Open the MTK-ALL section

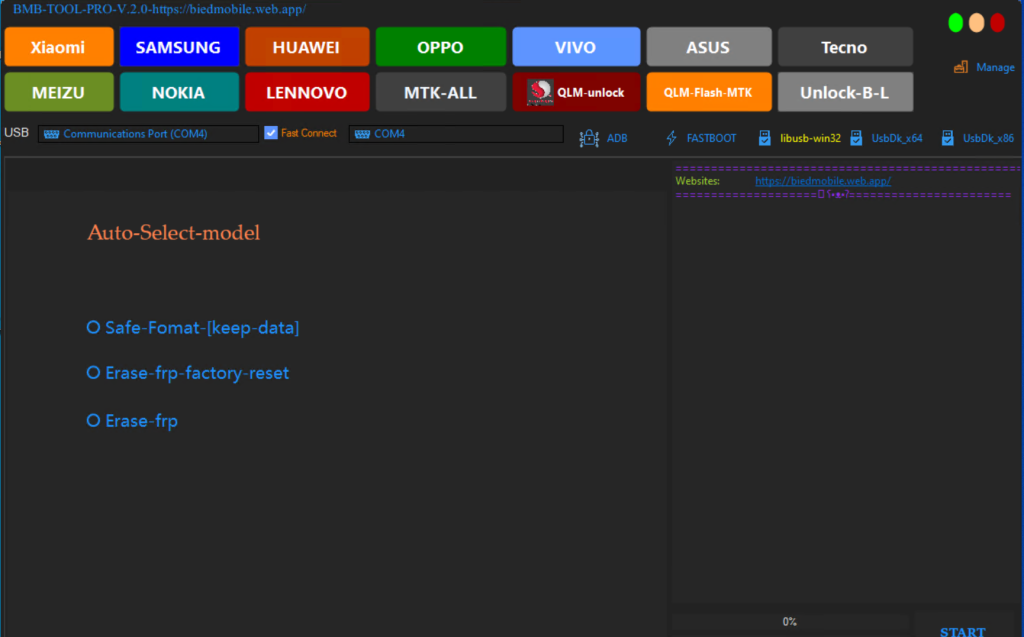tap(440, 90)
